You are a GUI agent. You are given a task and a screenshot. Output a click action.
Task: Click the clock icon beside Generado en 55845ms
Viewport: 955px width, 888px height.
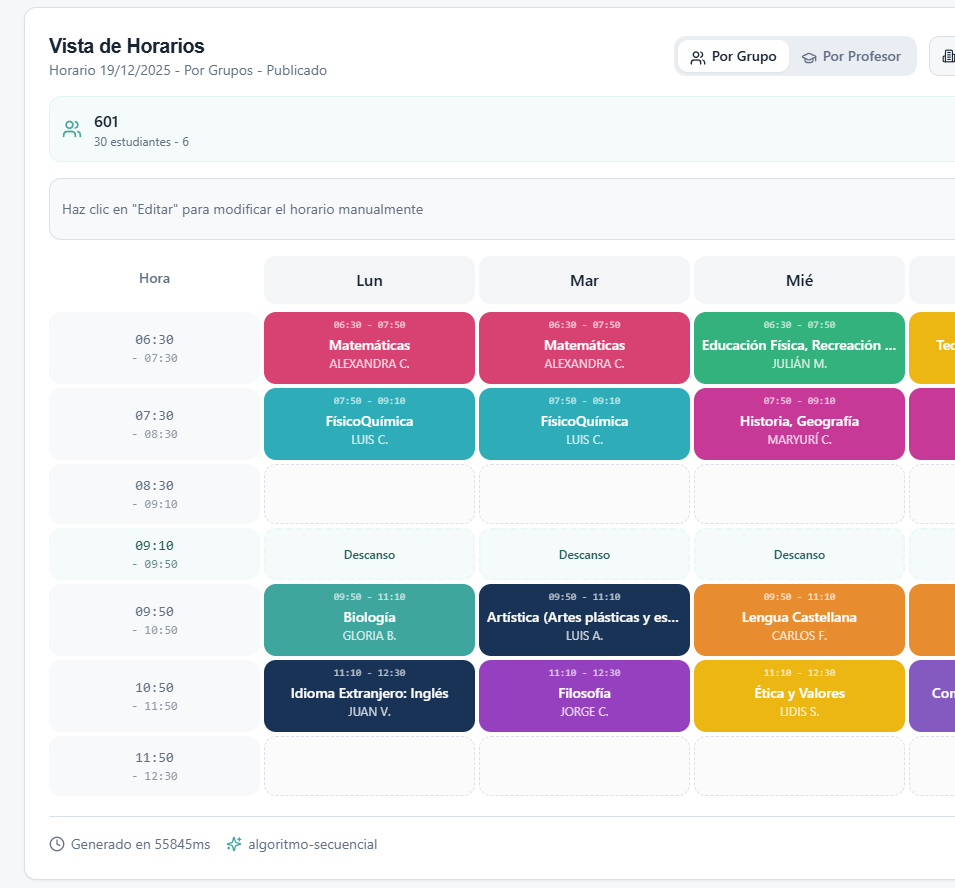click(57, 844)
